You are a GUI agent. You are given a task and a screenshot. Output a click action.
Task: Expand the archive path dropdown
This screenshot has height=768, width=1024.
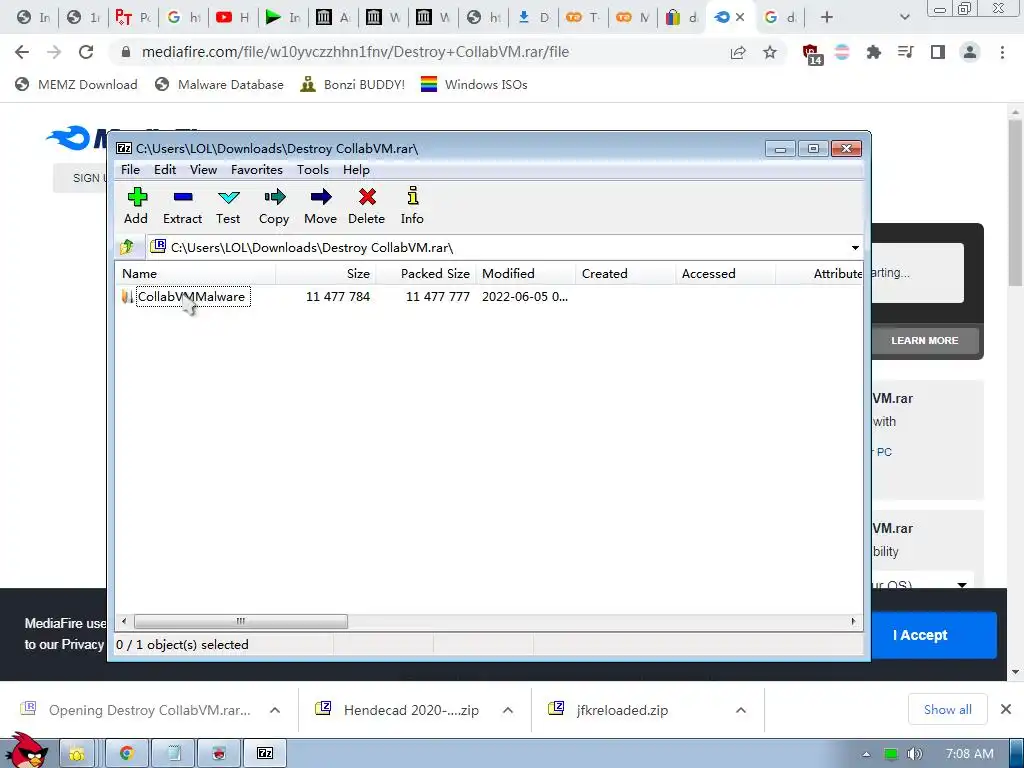[x=855, y=248]
